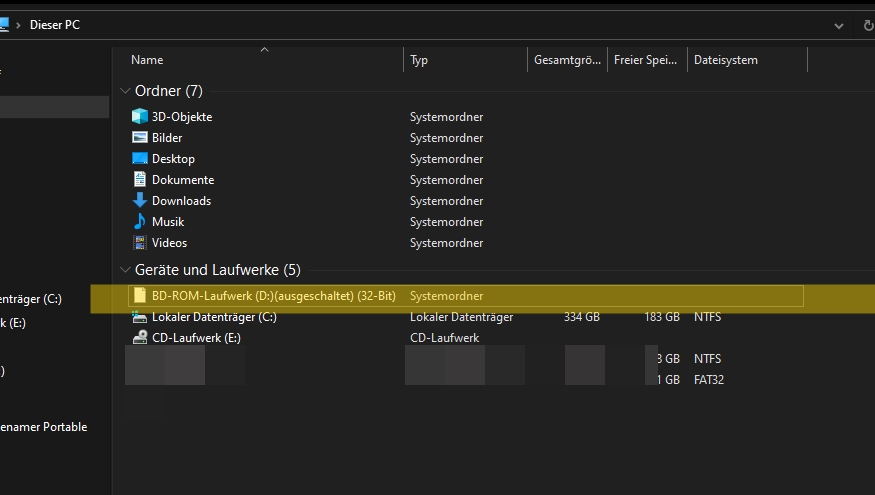The image size is (875, 495).
Task: Collapse the Geräte und Laufwerke (5) group
Action: pos(125,270)
